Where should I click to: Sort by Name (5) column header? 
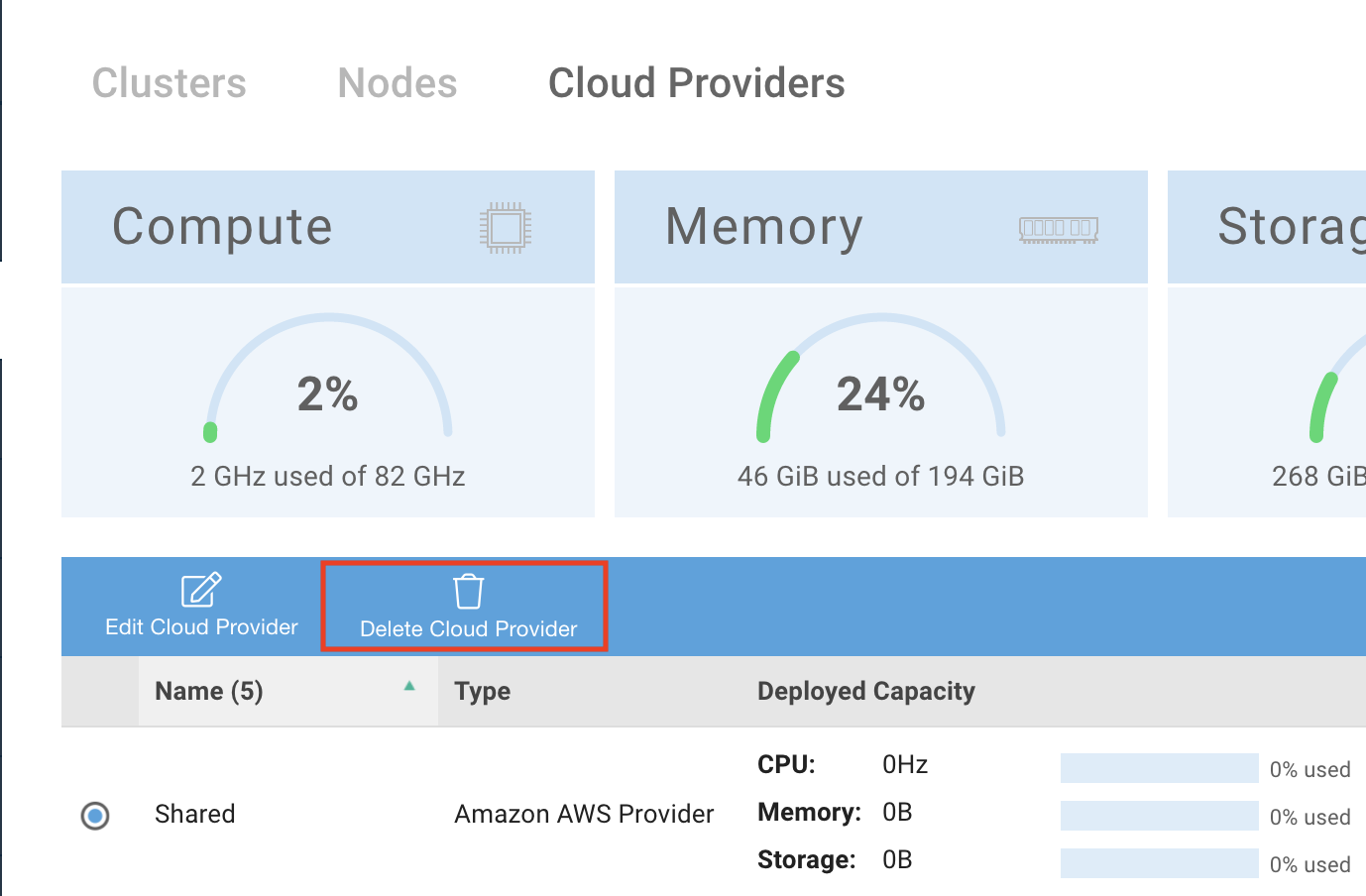[x=209, y=691]
